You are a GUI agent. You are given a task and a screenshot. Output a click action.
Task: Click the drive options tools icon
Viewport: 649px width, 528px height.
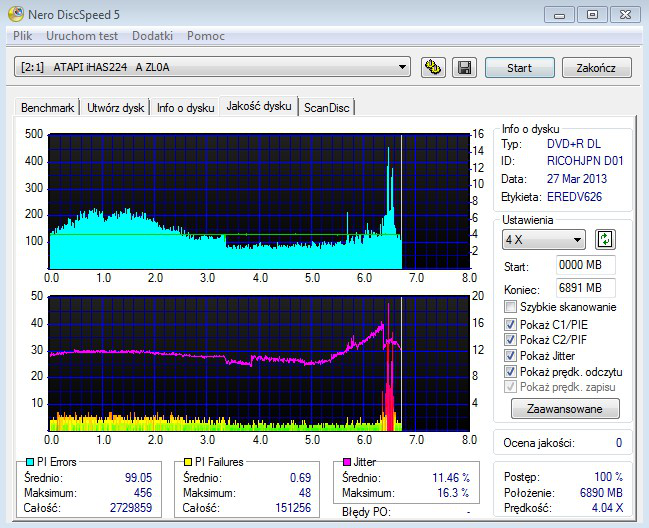(433, 67)
